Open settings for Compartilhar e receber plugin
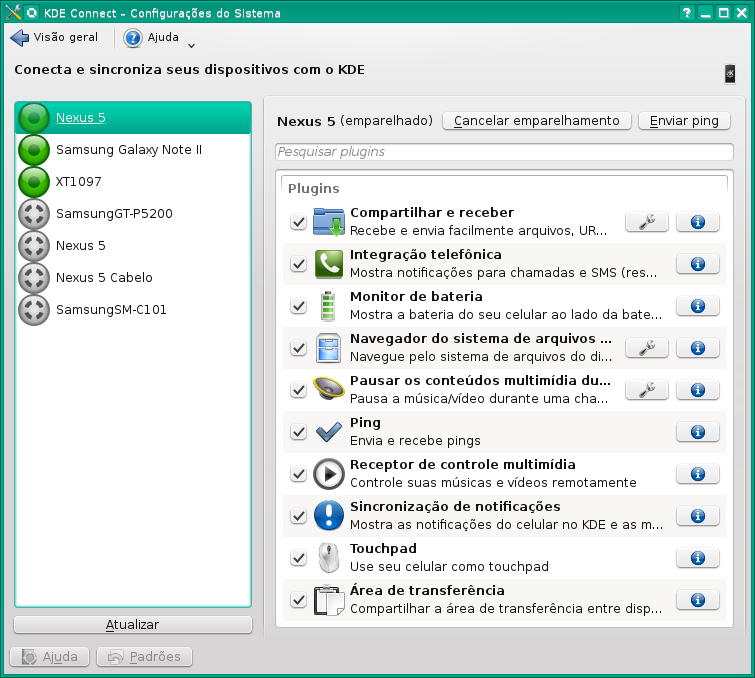The image size is (755, 678). pyautogui.click(x=647, y=222)
